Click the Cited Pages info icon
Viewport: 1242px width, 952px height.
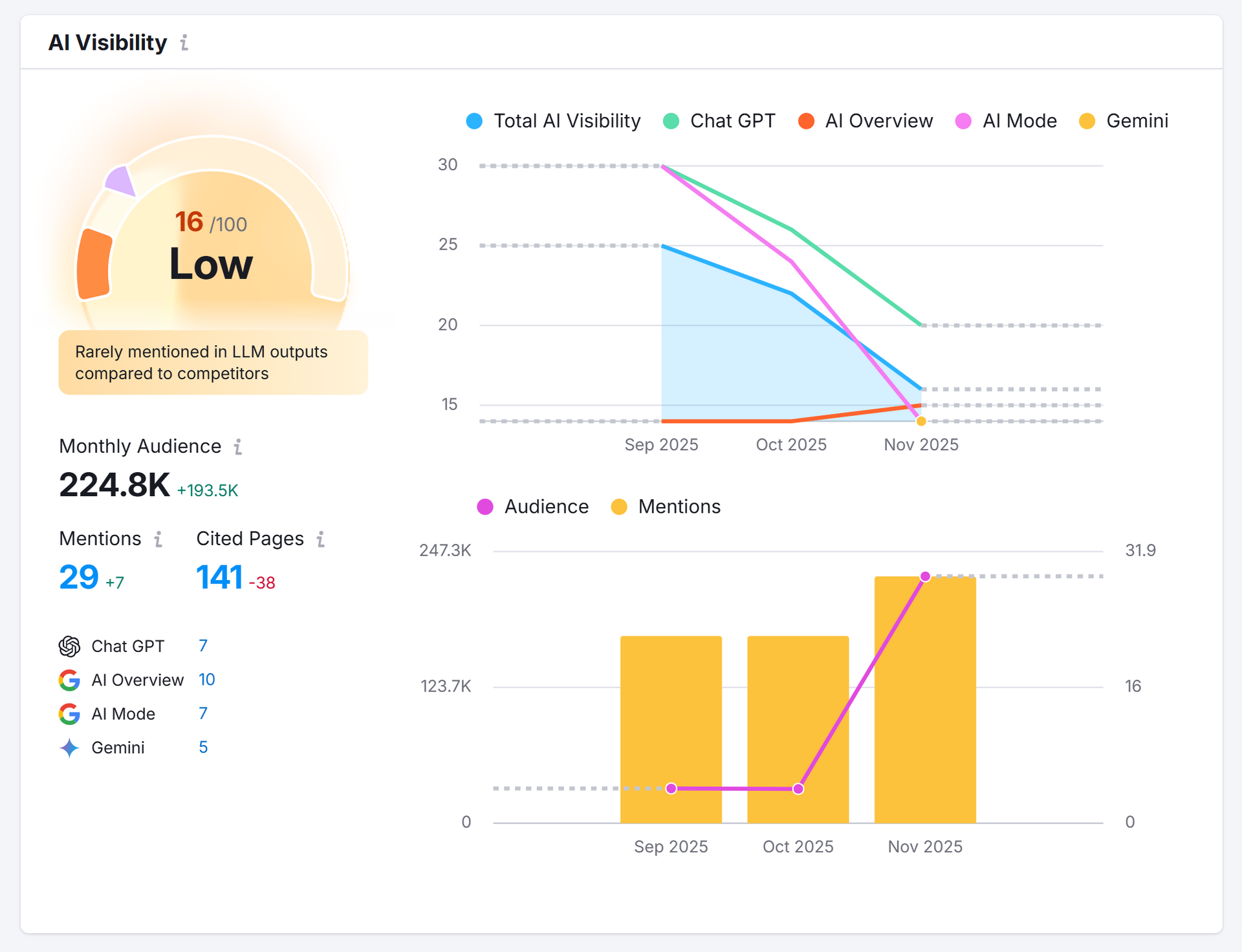(x=321, y=539)
